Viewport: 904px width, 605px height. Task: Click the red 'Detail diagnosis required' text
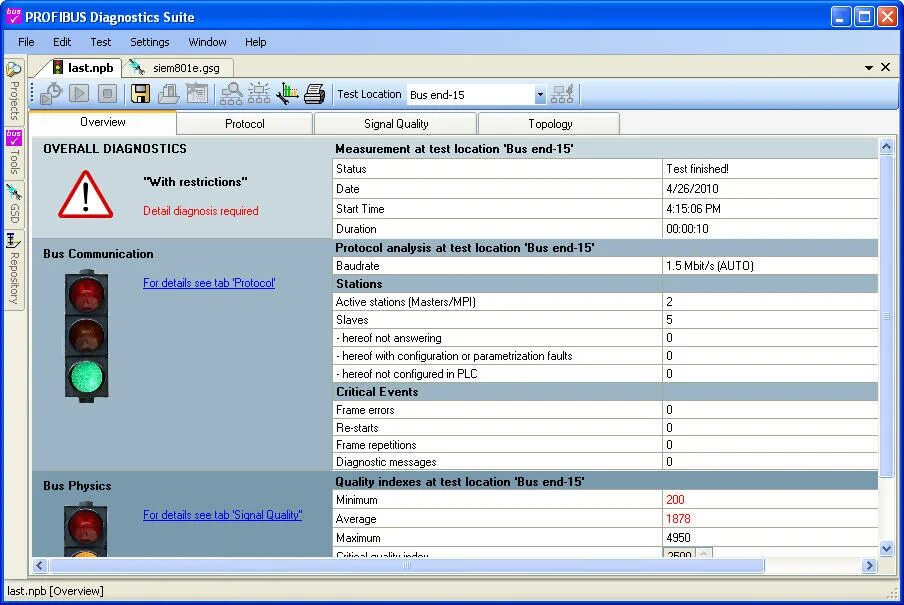(x=201, y=211)
